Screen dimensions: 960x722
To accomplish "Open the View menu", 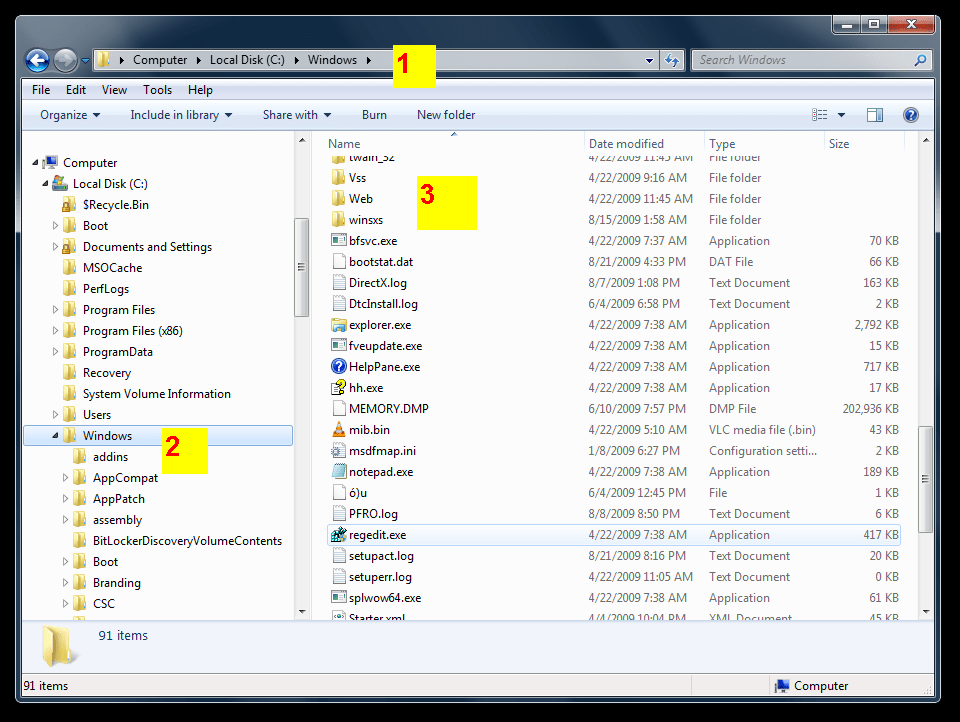I will (114, 89).
